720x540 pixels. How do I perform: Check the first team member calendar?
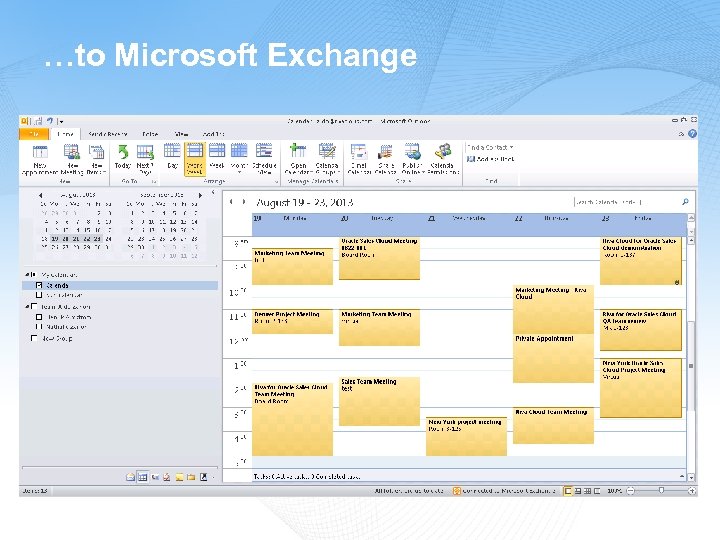(39, 317)
